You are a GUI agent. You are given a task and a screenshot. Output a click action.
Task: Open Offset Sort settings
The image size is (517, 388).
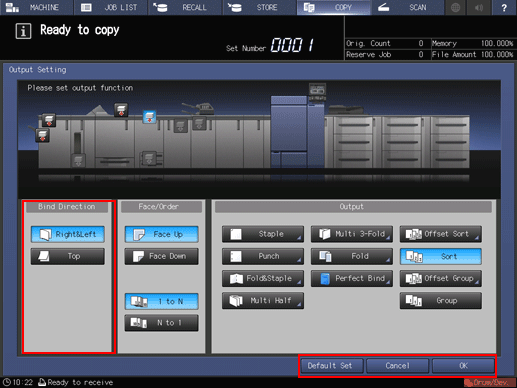[x=441, y=234]
